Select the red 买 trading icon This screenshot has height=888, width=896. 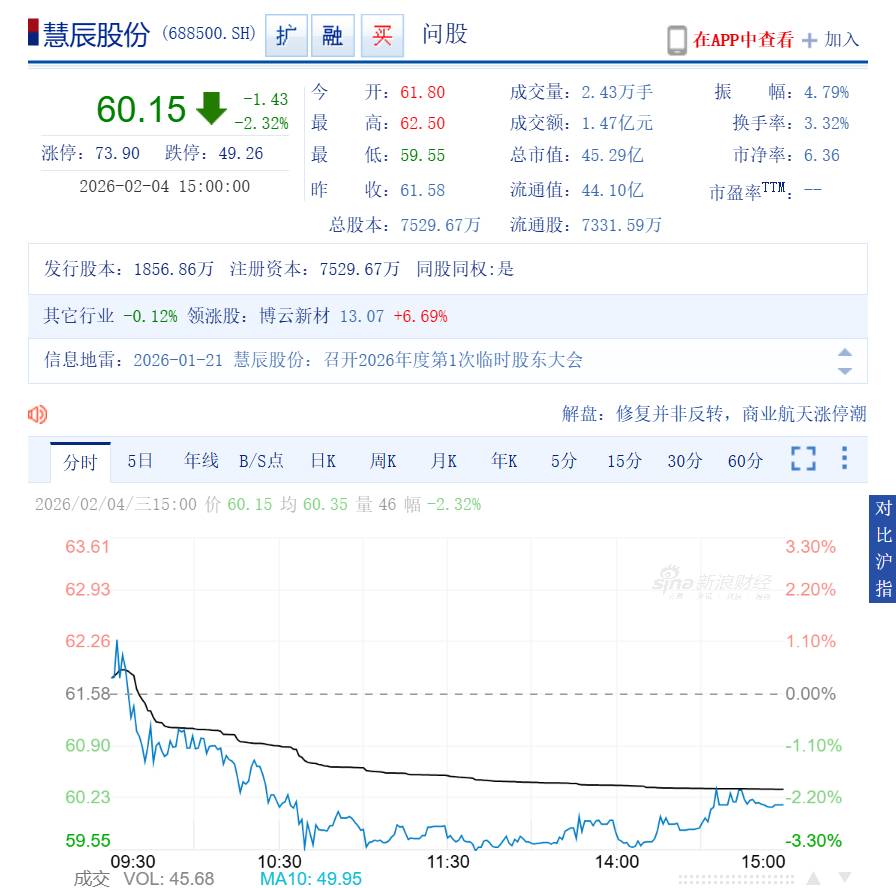[380, 34]
